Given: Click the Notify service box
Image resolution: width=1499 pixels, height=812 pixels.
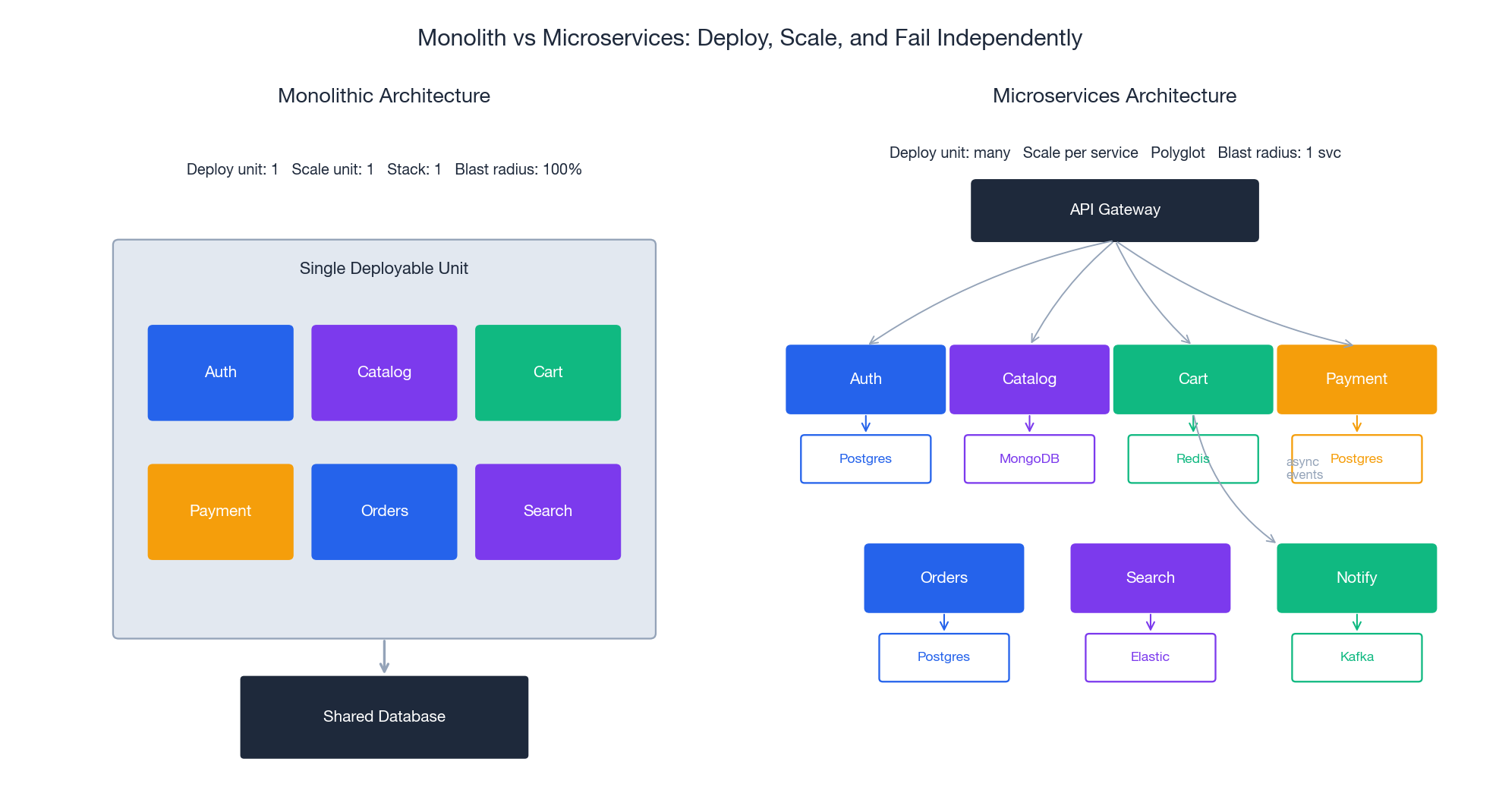Looking at the screenshot, I should (x=1356, y=578).
